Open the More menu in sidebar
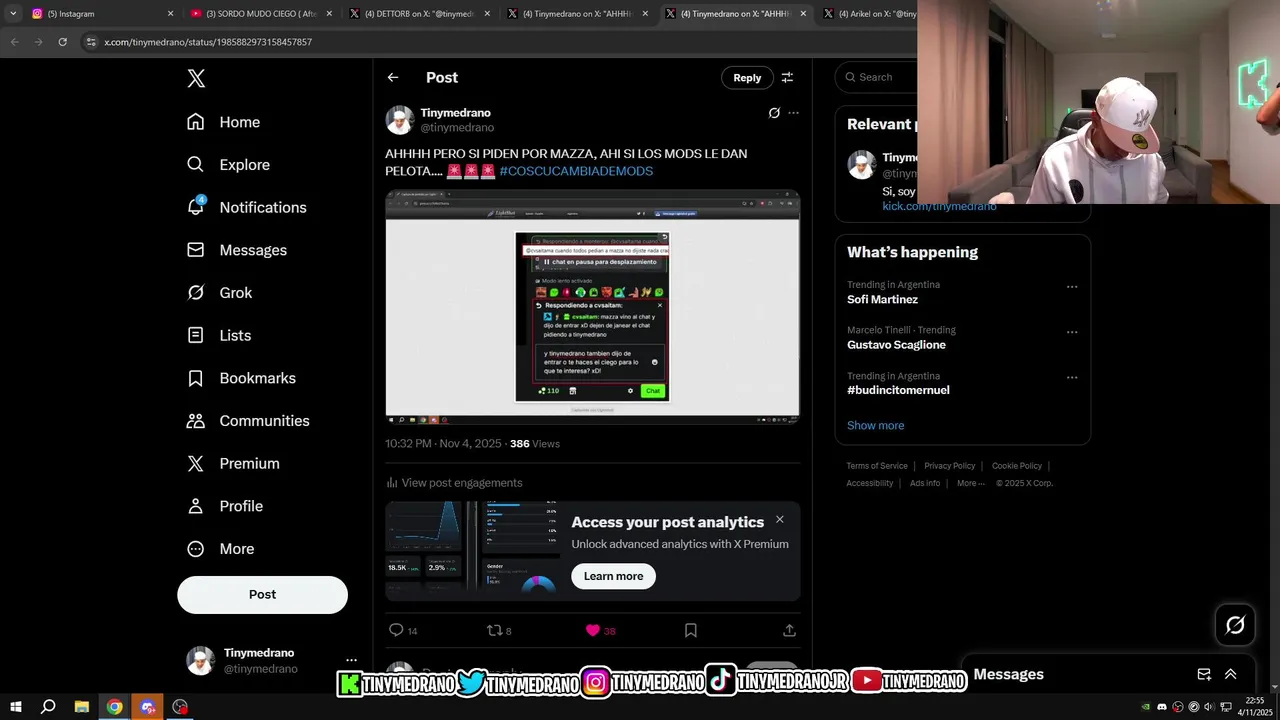The image size is (1280, 720). (220, 549)
